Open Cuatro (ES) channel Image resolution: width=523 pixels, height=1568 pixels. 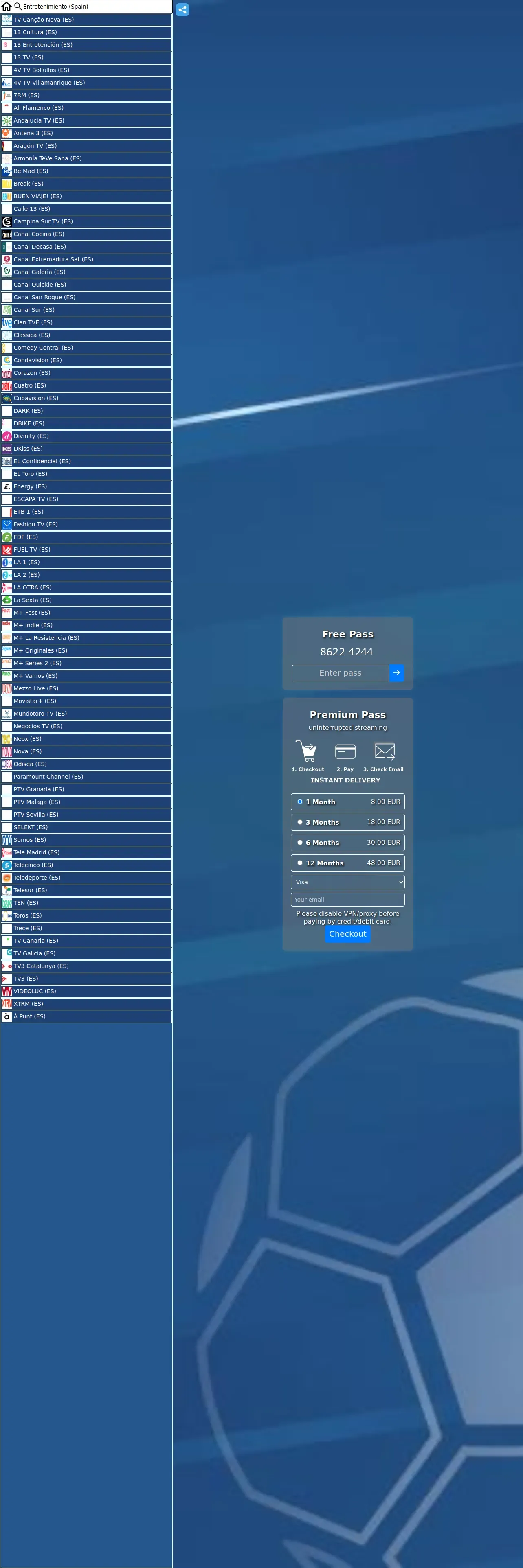[86, 385]
